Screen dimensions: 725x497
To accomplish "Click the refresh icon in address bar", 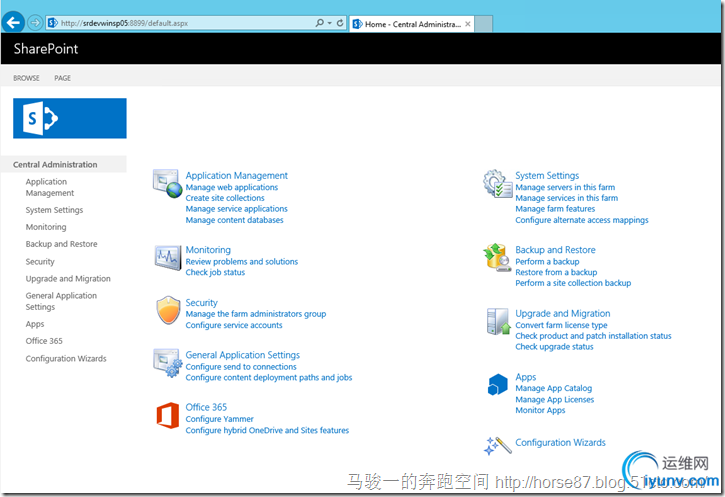I will (x=340, y=23).
